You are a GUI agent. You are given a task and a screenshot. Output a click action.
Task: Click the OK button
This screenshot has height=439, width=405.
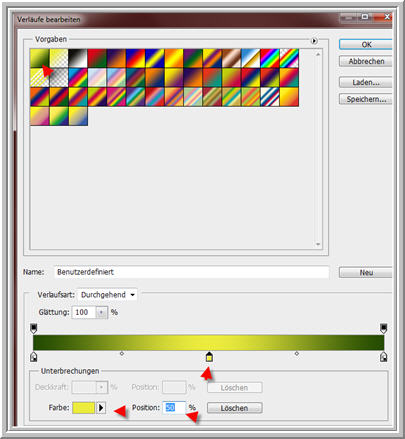[366, 45]
